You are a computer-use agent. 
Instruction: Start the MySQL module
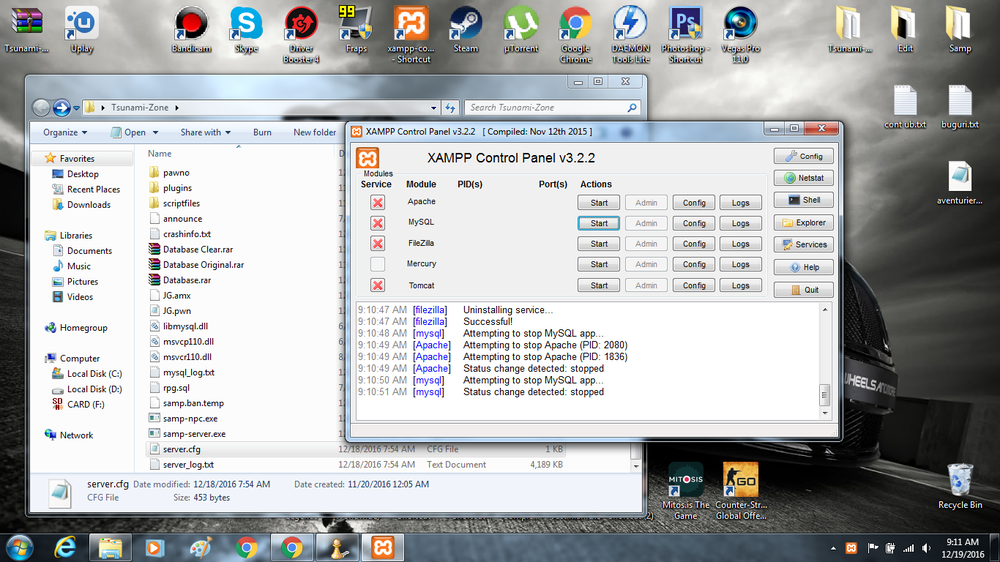point(599,223)
